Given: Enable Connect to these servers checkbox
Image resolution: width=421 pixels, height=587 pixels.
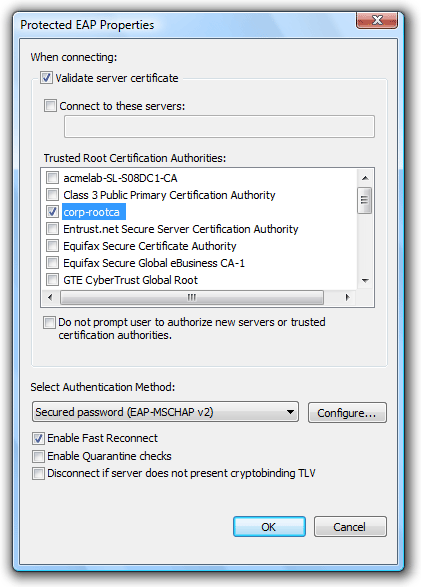Looking at the screenshot, I should point(50,106).
